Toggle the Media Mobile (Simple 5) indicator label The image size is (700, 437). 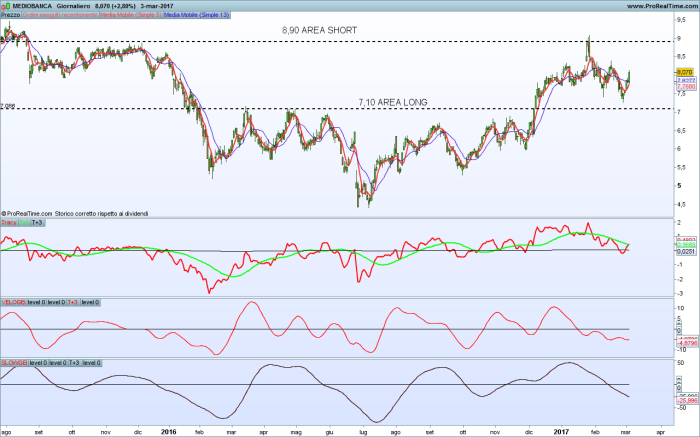pyautogui.click(x=130, y=17)
